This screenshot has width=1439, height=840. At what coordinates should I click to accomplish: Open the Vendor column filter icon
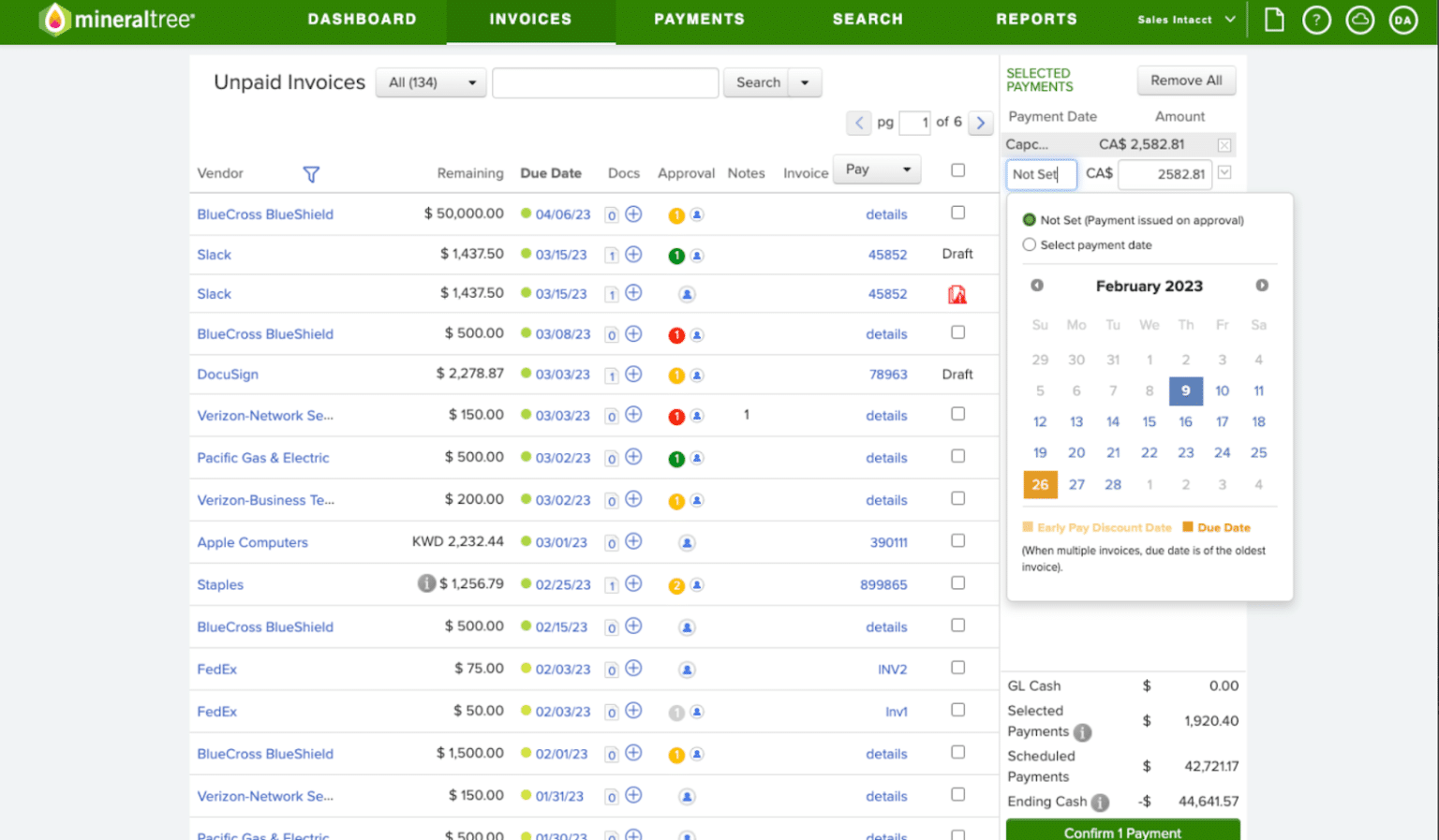click(x=310, y=174)
